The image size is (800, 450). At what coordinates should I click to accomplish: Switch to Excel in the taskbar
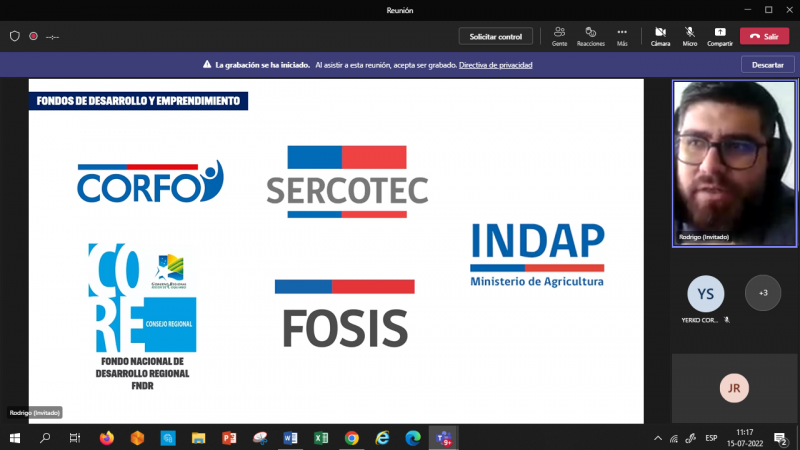click(321, 438)
